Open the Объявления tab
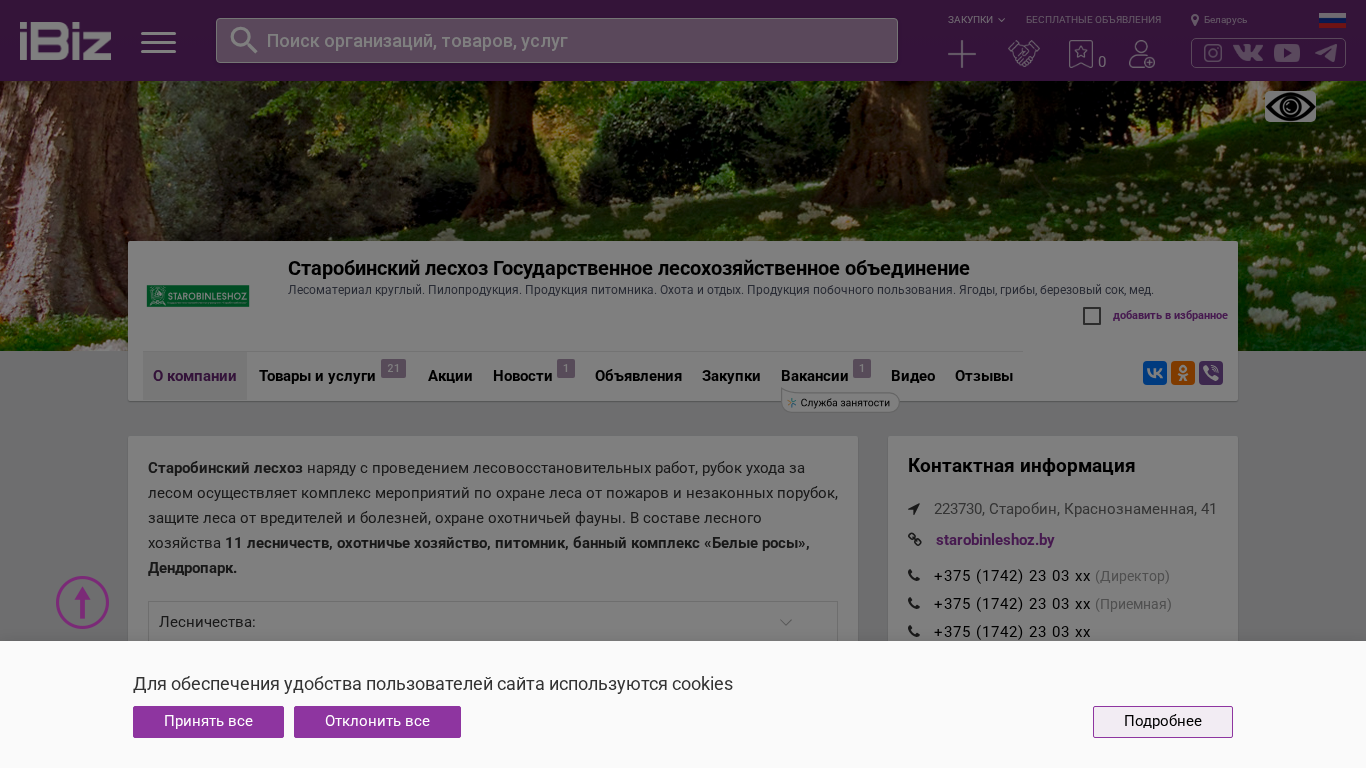Viewport: 1366px width, 768px height. coord(638,376)
